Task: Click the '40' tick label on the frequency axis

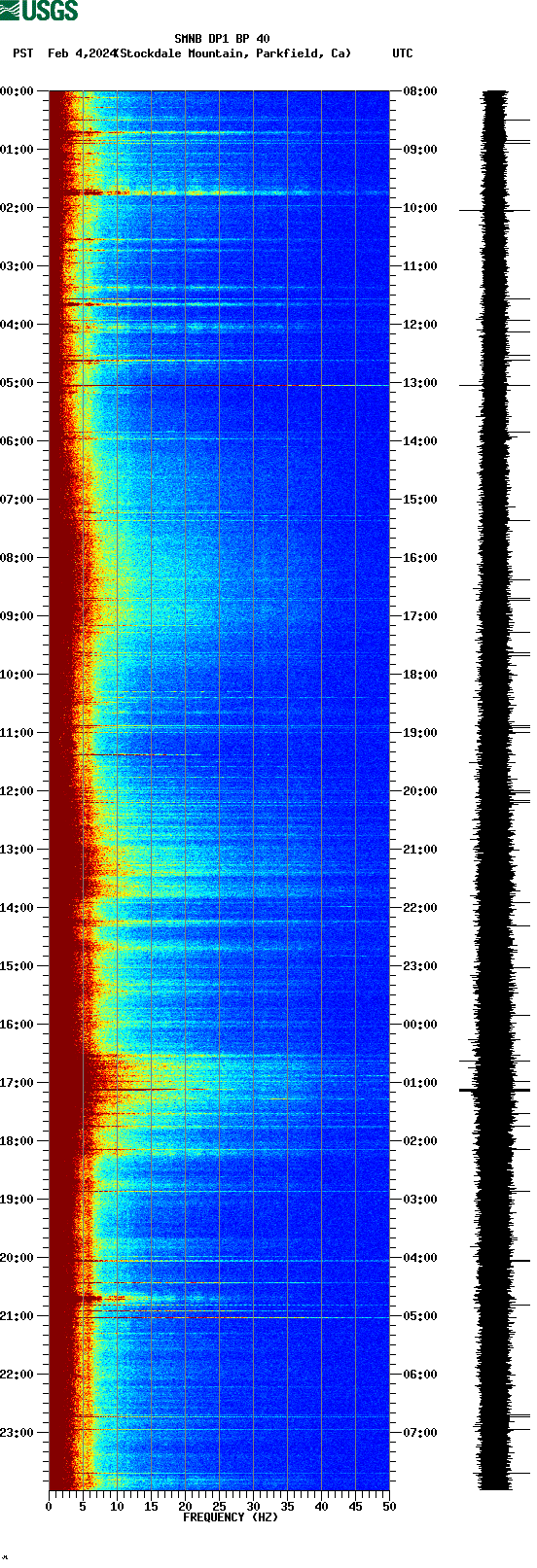Action: (x=321, y=1507)
